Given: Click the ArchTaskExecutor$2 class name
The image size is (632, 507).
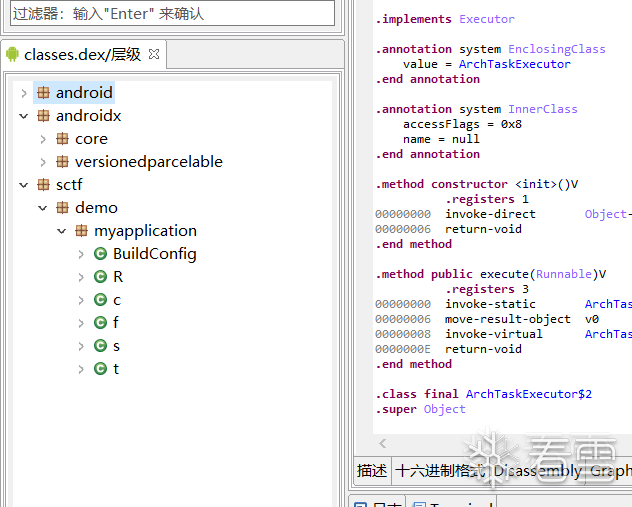Looking at the screenshot, I should (x=529, y=394).
